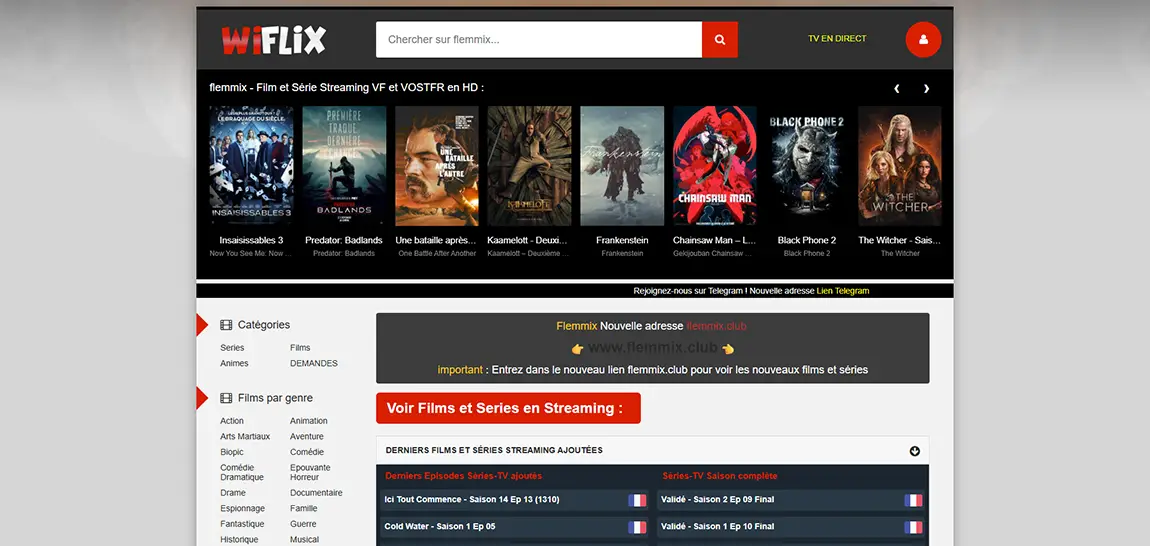The width and height of the screenshot is (1150, 546).
Task: Click Derniers Episodes Séries-TV ajoutés heading
Action: tap(464, 476)
